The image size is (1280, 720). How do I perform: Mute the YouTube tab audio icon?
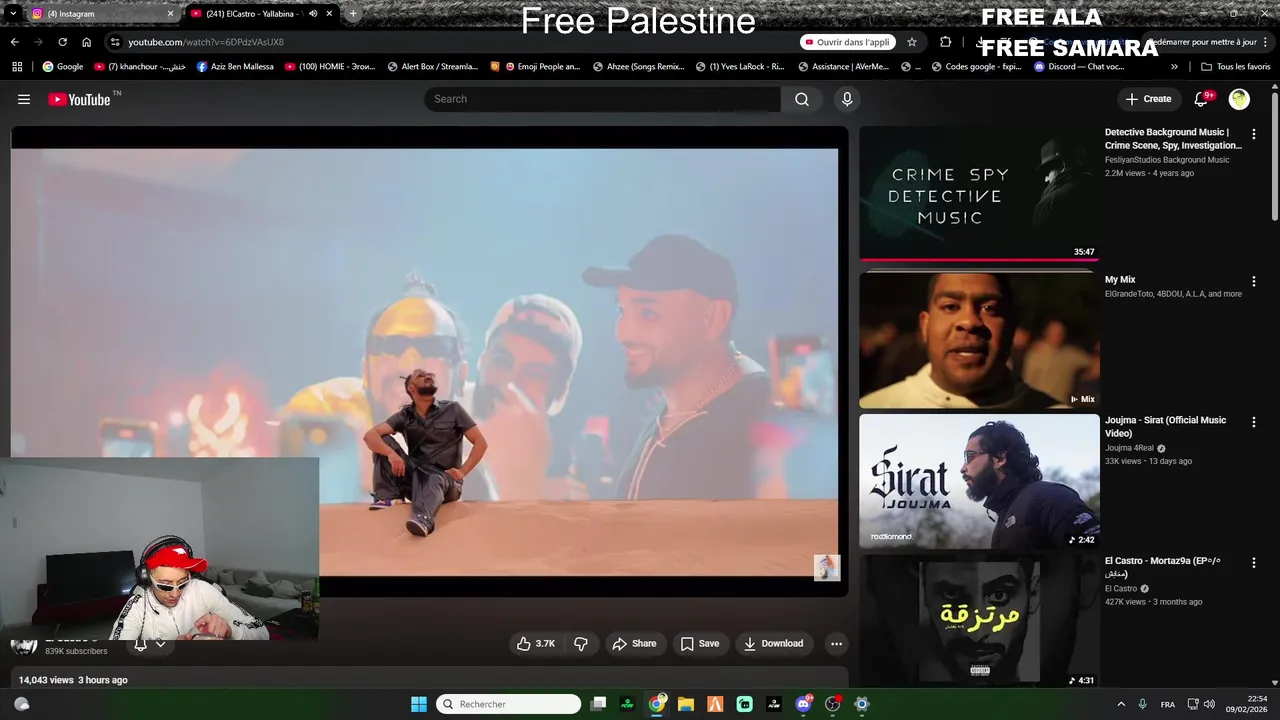click(313, 14)
